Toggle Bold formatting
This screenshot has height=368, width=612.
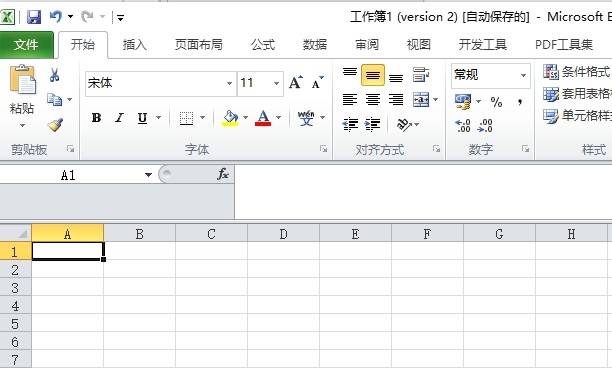pos(96,117)
